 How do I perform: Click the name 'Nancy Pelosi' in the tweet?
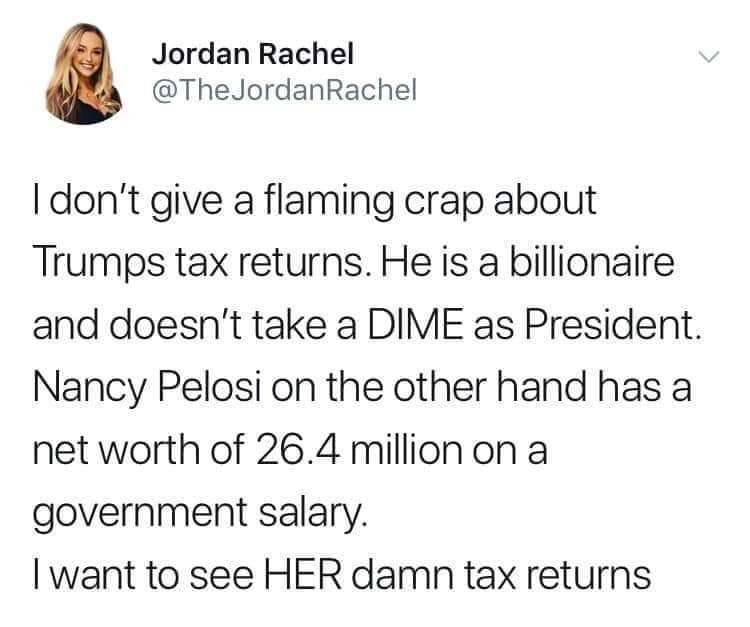click(147, 389)
